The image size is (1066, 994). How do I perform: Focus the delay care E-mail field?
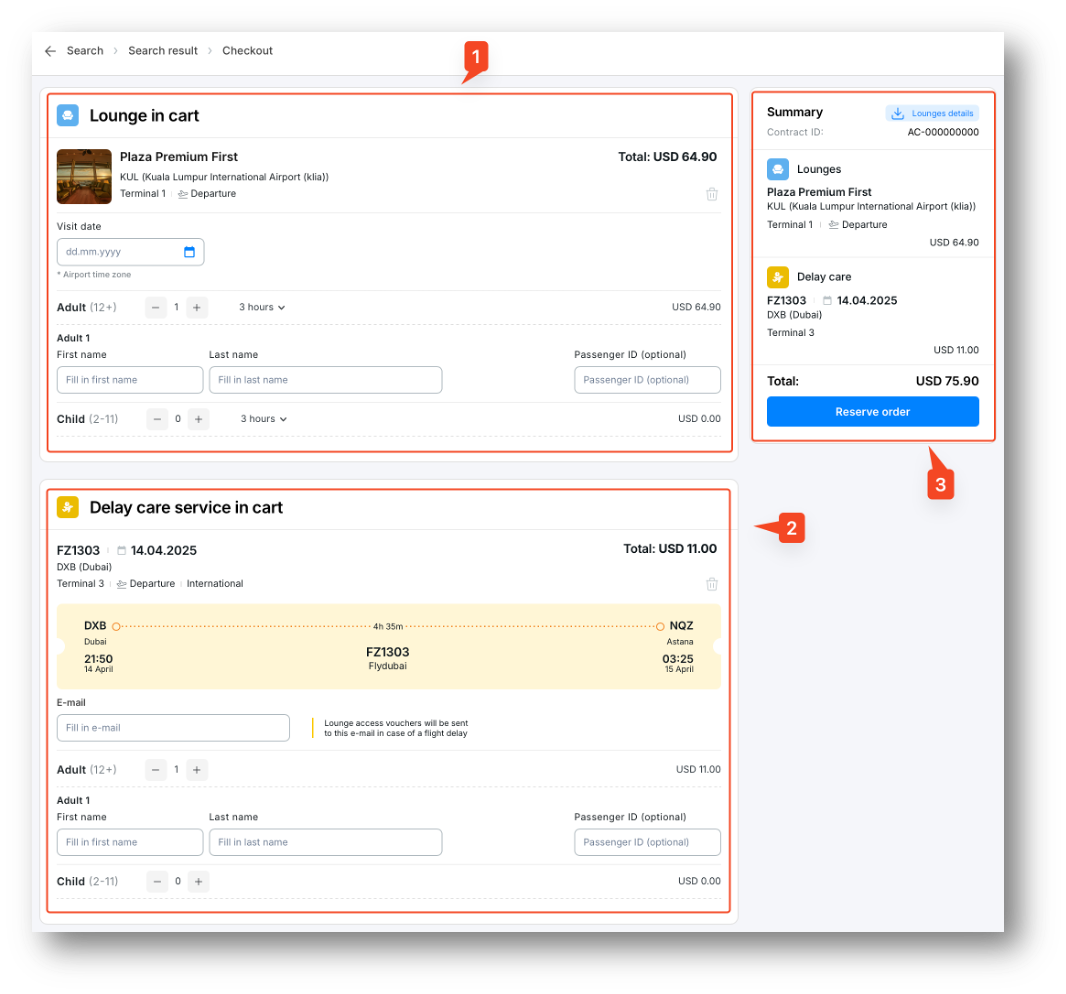(173, 728)
